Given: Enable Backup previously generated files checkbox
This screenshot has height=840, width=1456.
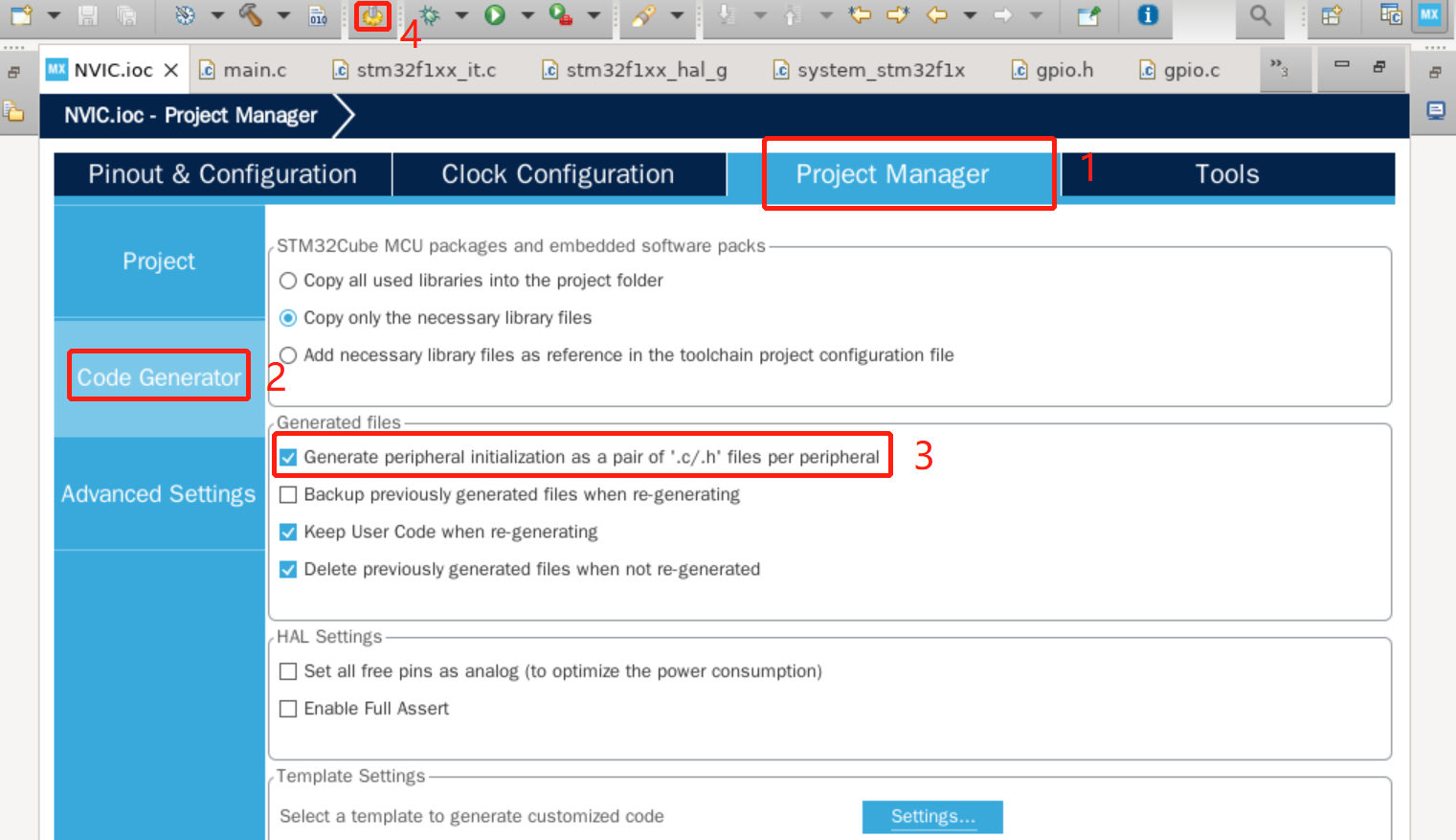Looking at the screenshot, I should 288,494.
